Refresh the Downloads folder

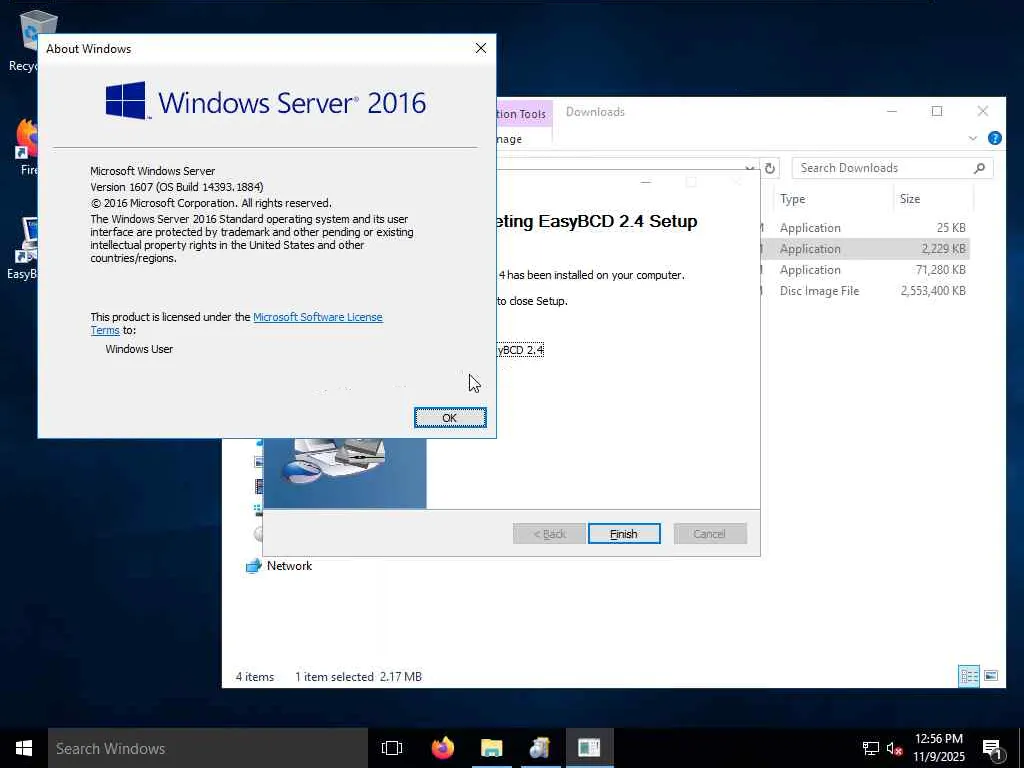coord(770,168)
